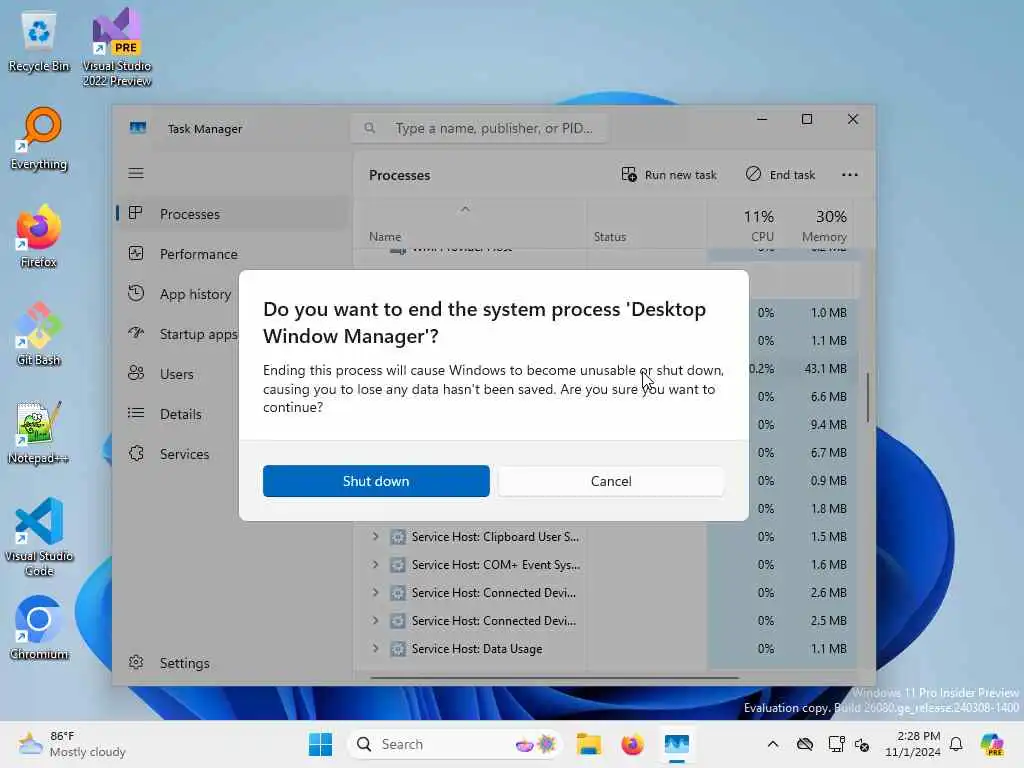Image resolution: width=1024 pixels, height=768 pixels.
Task: Expand Service Host: Clipboard User Service row
Action: pyautogui.click(x=376, y=536)
